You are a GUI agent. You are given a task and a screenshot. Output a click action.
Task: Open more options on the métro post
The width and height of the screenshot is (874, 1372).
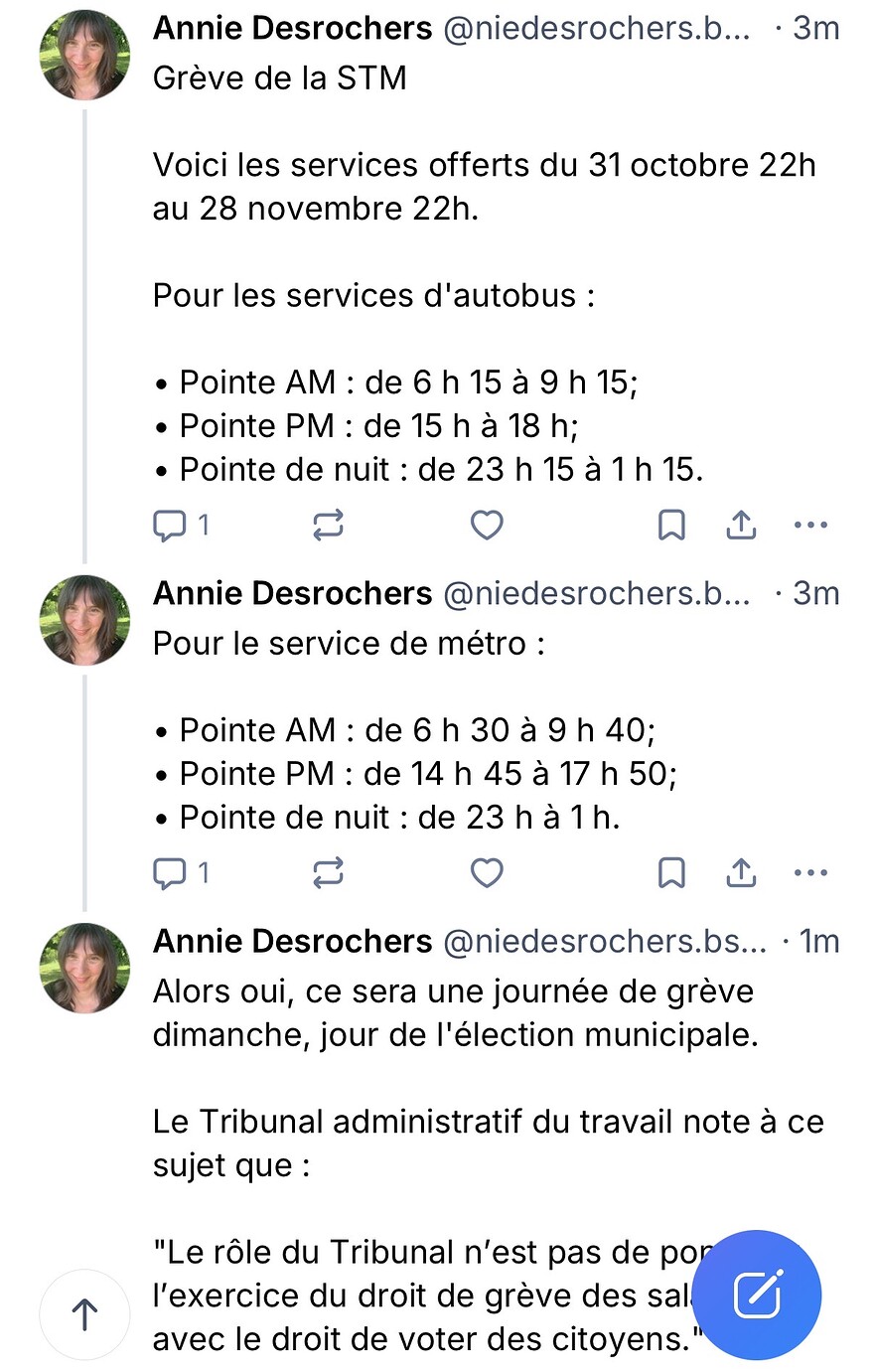point(811,873)
